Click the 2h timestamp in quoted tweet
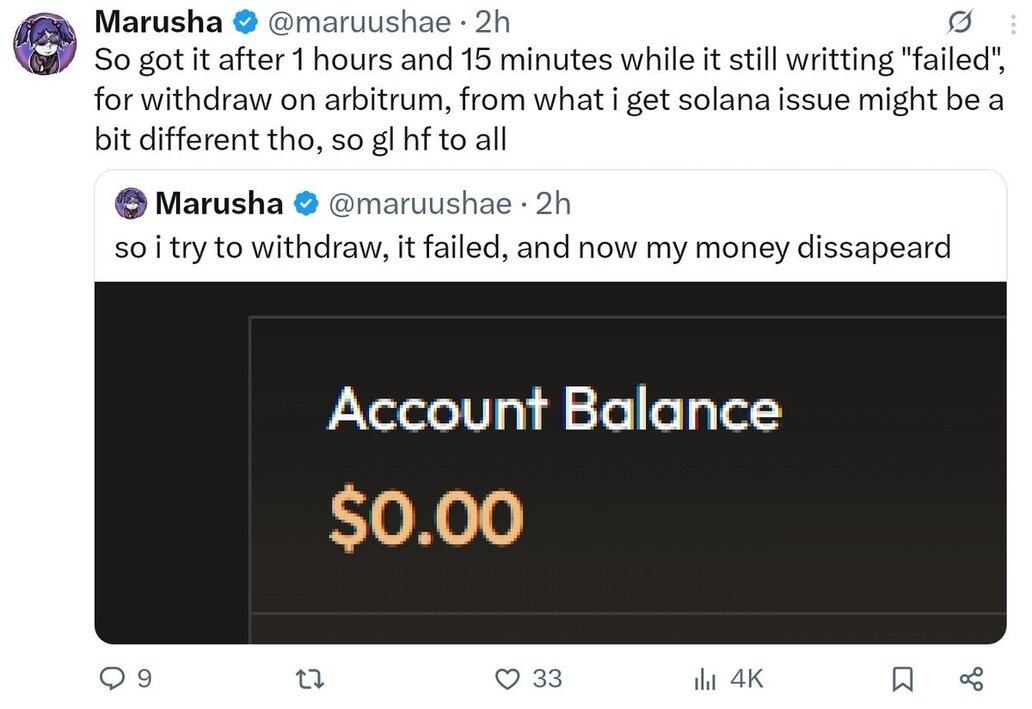1032x709 pixels. (553, 204)
